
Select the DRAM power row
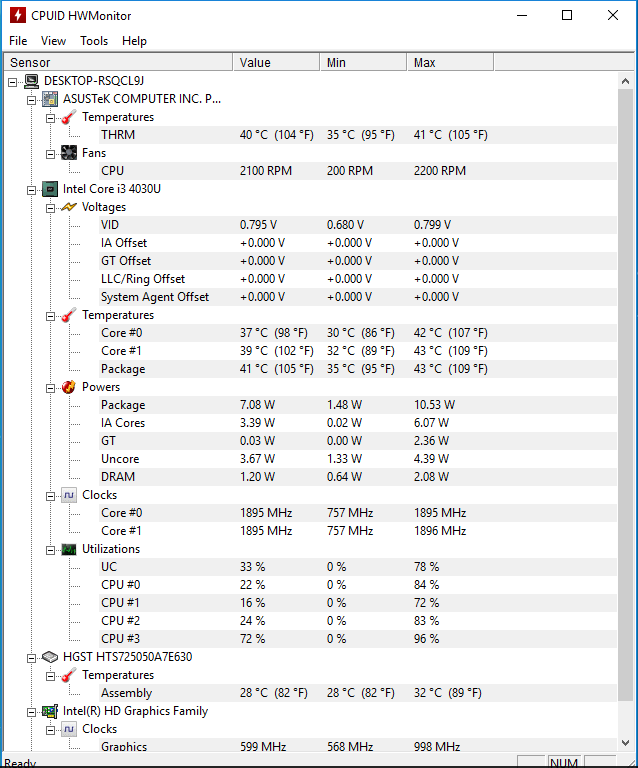[x=358, y=477]
